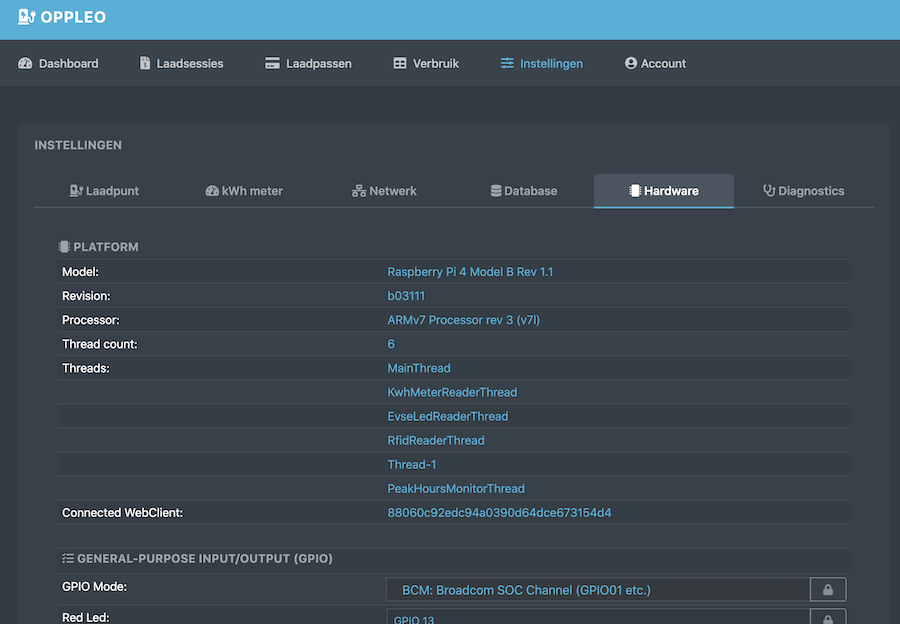The image size is (900, 624).
Task: Switch to the Laadpunt settings tab
Action: 104,191
